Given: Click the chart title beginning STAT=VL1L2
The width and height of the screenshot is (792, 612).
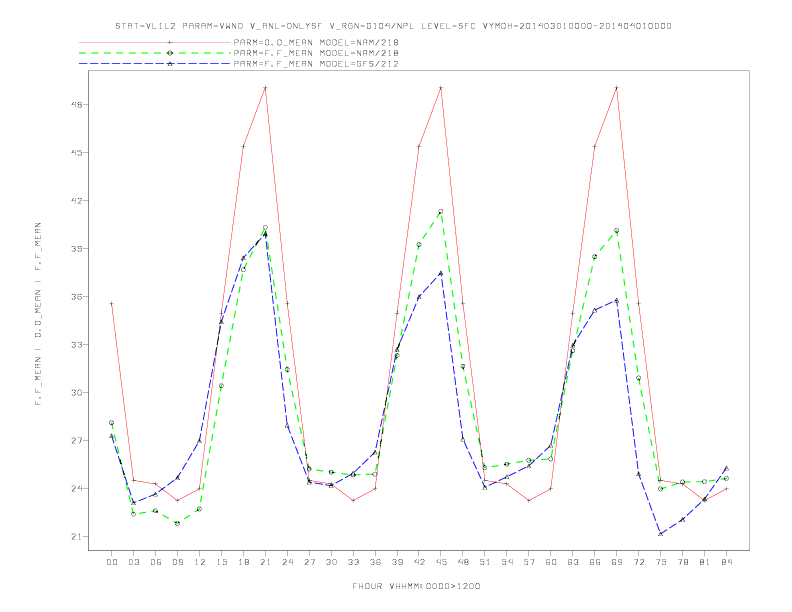Looking at the screenshot, I should coord(393,26).
